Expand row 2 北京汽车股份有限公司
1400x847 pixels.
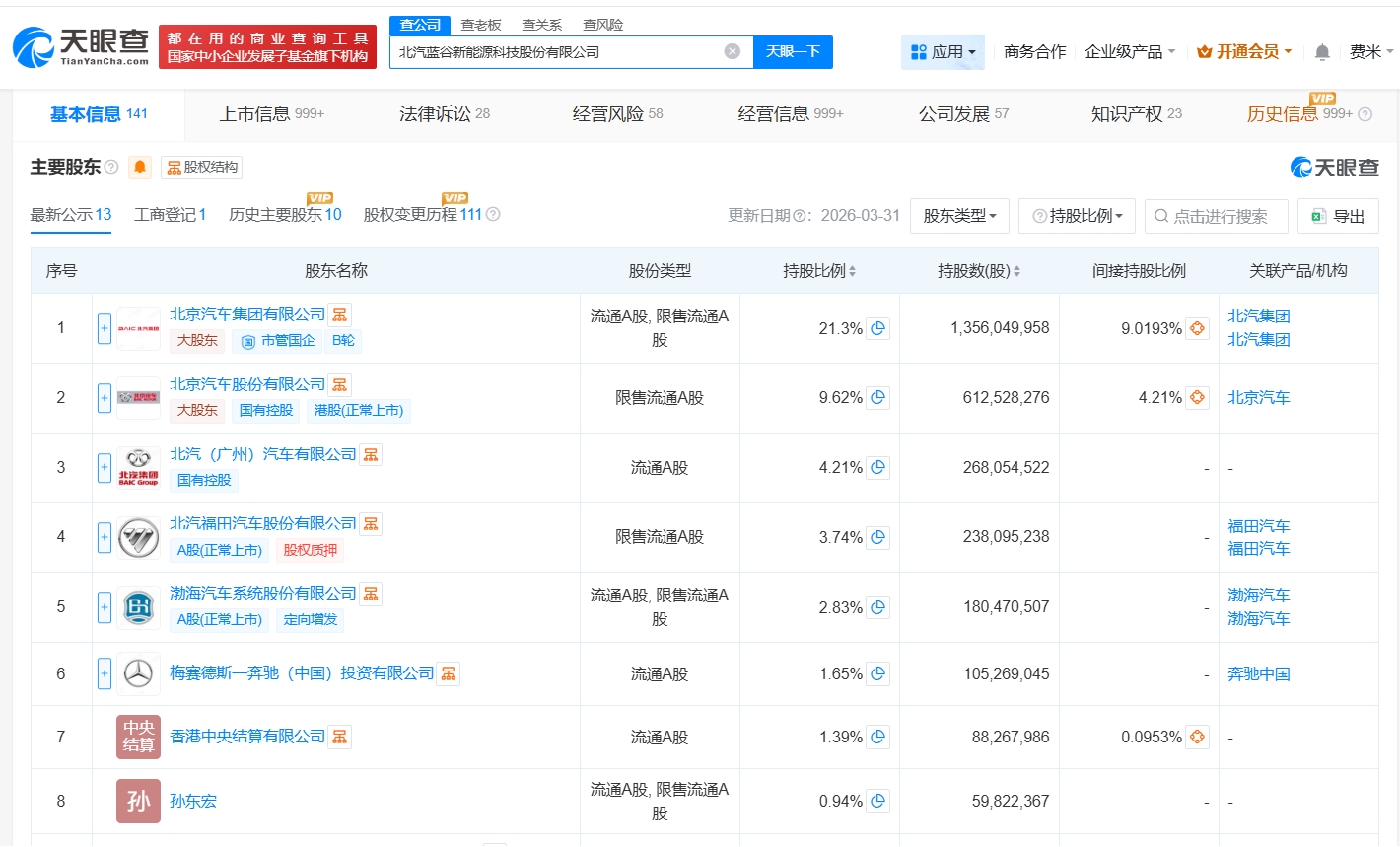105,398
